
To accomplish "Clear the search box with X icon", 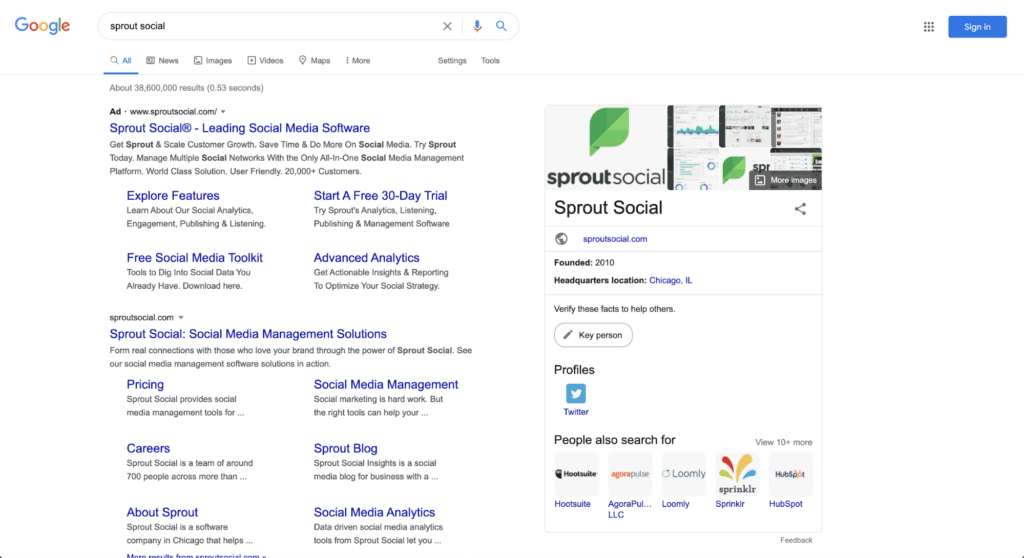I will coord(447,26).
